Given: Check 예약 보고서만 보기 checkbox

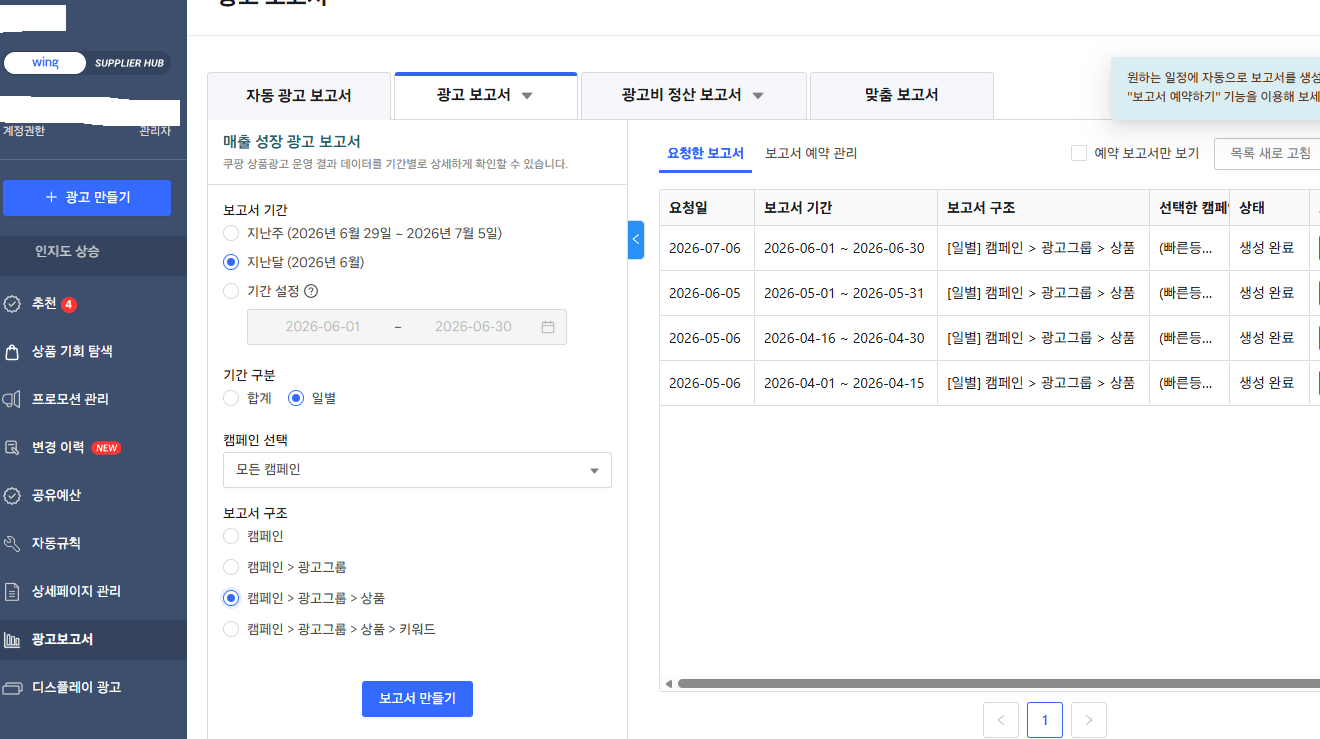Looking at the screenshot, I should (x=1078, y=153).
